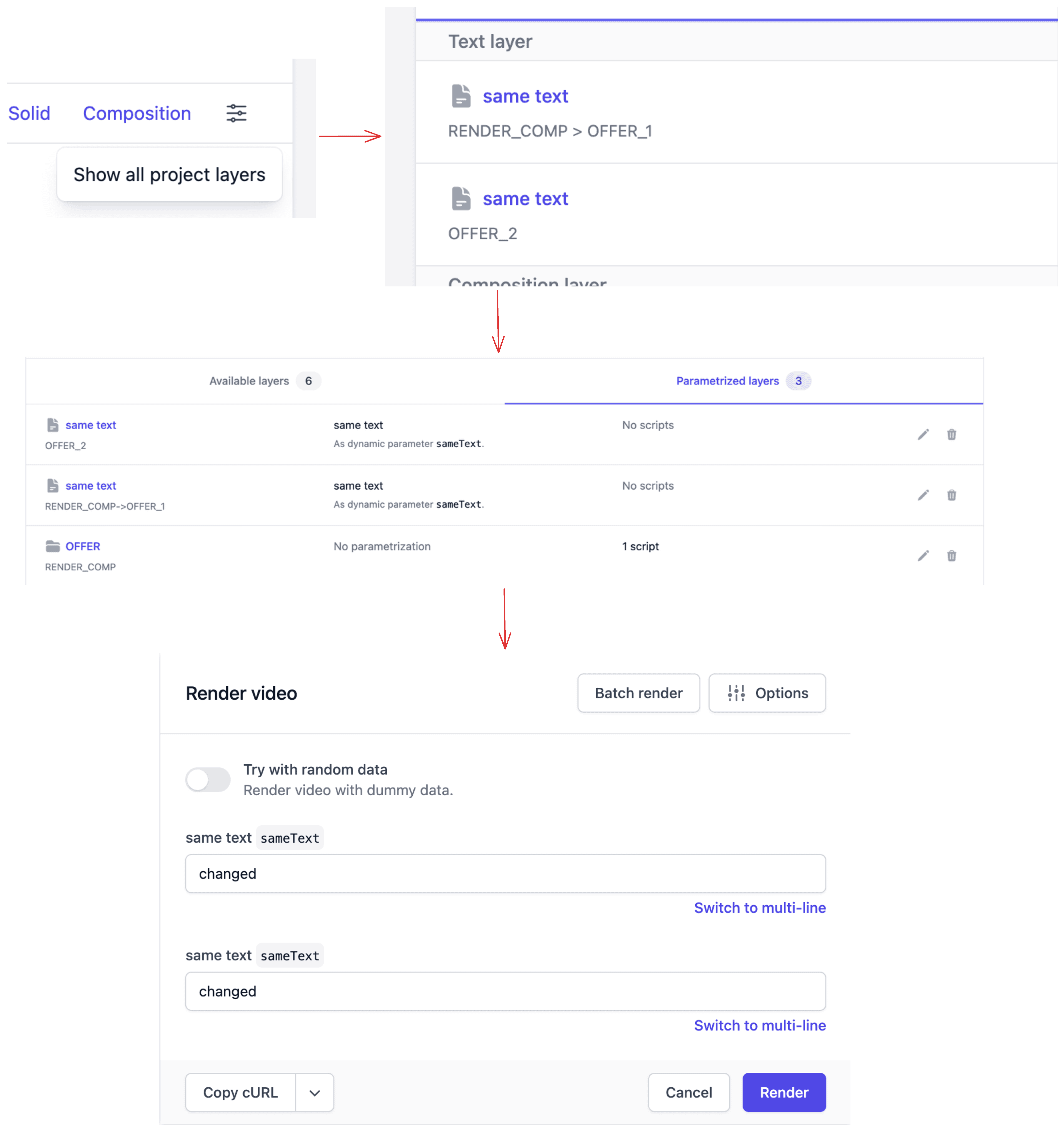Remove the OFFER composition layer with trash icon
Image resolution: width=1064 pixels, height=1132 pixels.
[951, 555]
